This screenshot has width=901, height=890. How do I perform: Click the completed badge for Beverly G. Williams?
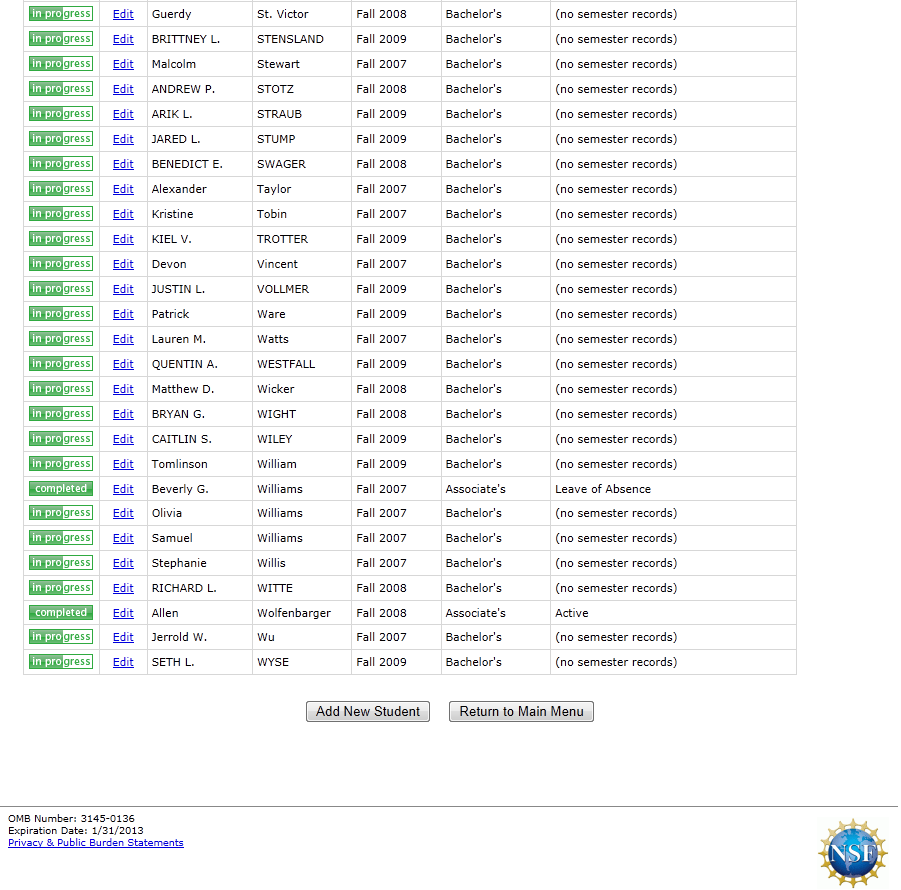click(x=61, y=489)
